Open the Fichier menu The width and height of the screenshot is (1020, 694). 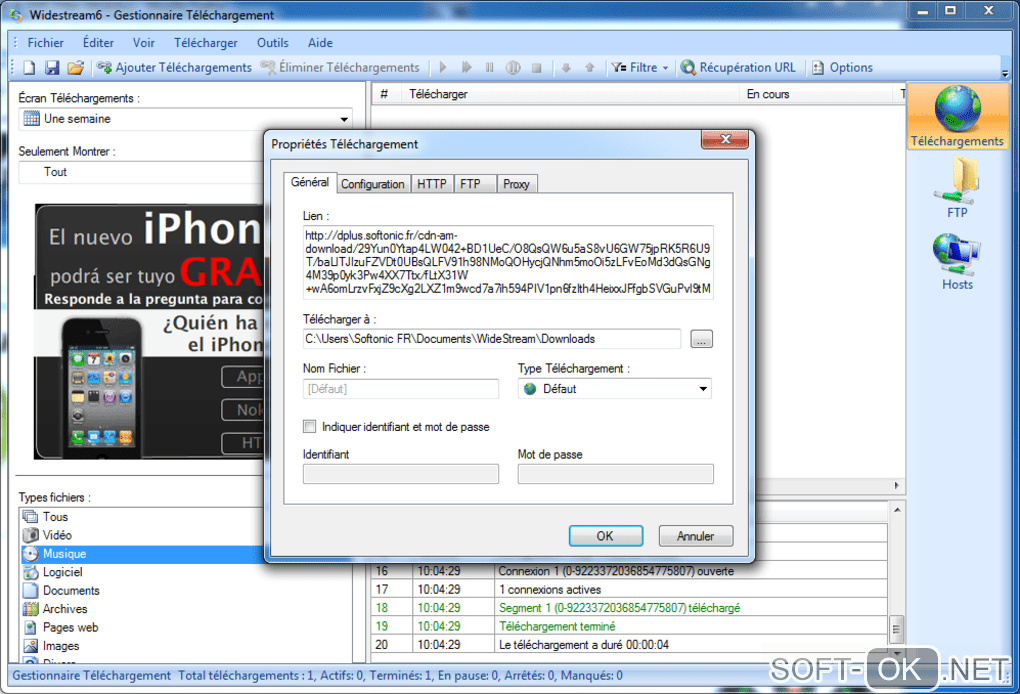click(46, 43)
